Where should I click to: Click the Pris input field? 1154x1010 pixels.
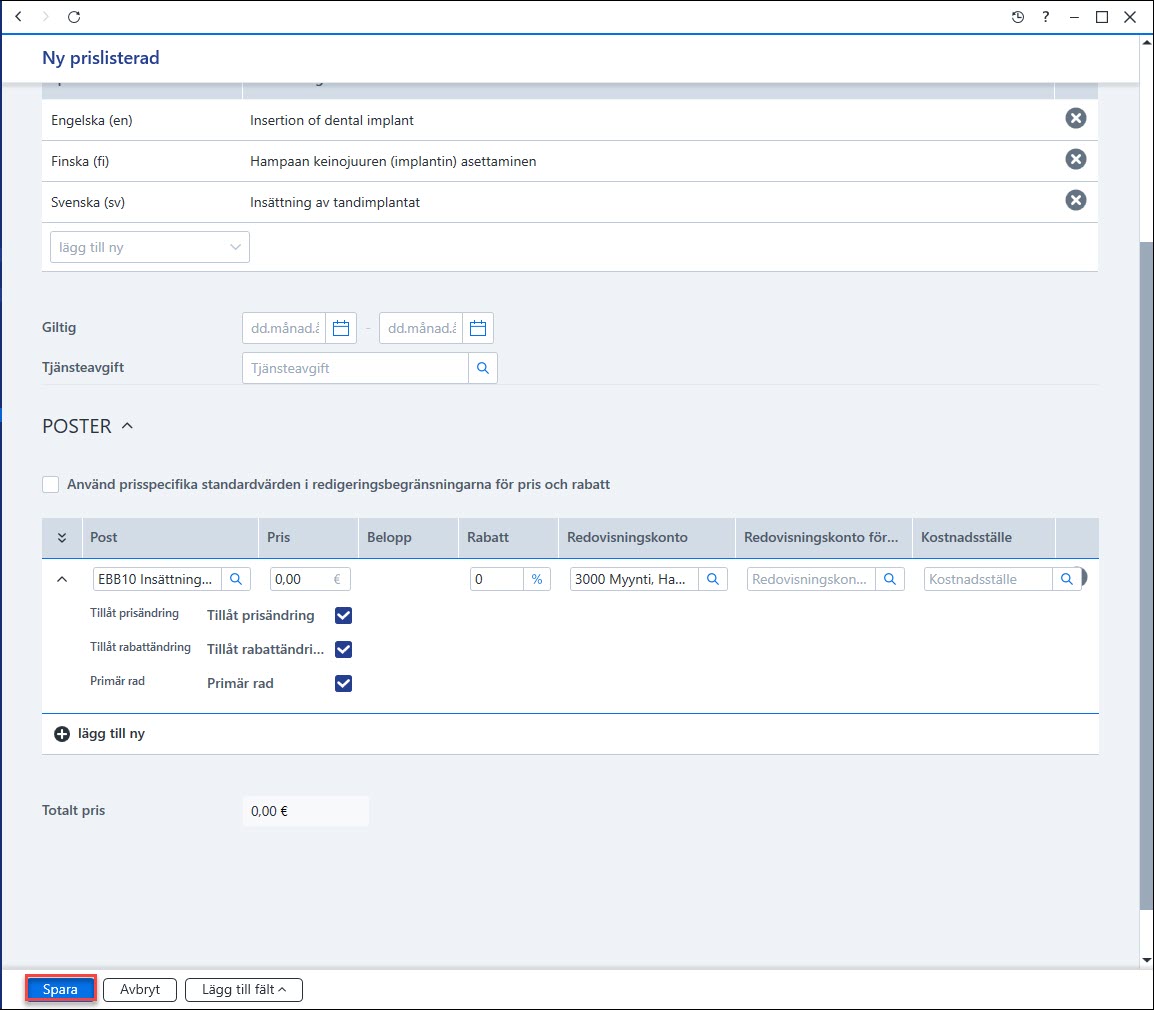[x=301, y=579]
